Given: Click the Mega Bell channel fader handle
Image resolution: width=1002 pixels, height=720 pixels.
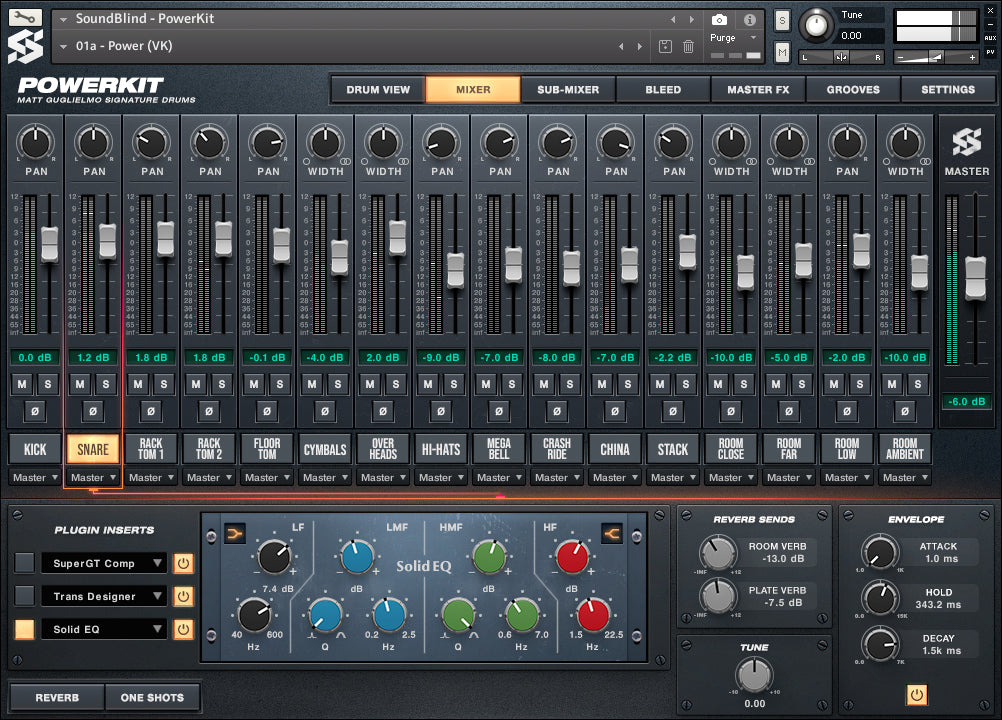Looking at the screenshot, I should pyautogui.click(x=514, y=264).
